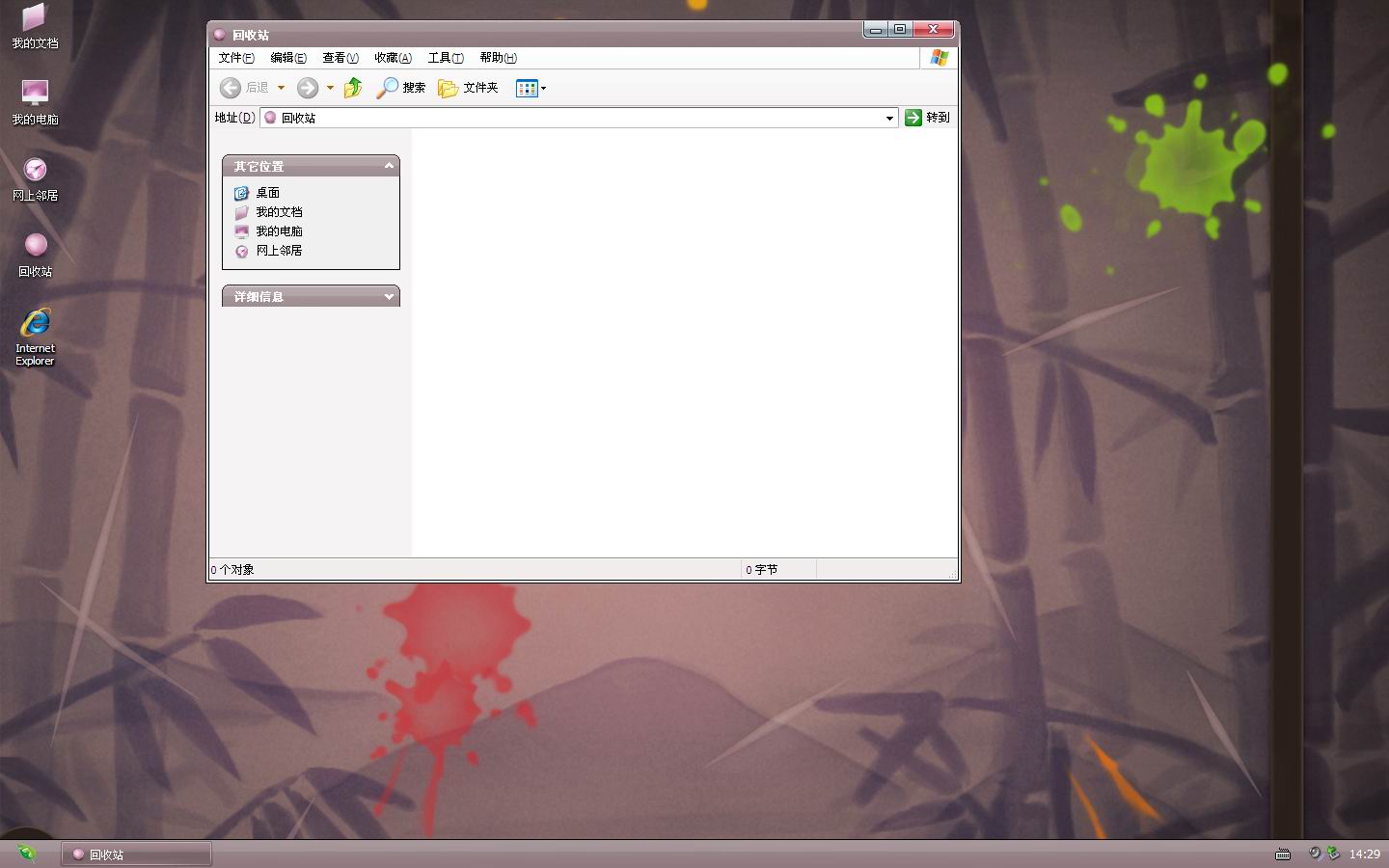
Task: Click the Back arrow toolbar icon
Action: pos(230,88)
